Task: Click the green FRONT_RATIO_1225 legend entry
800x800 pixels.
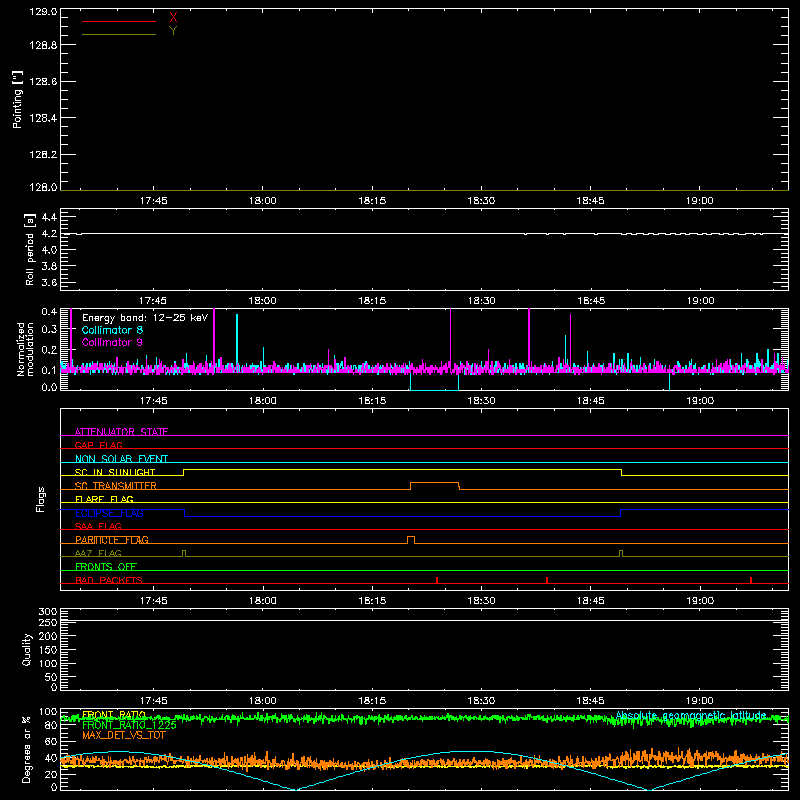Action: pyautogui.click(x=129, y=725)
